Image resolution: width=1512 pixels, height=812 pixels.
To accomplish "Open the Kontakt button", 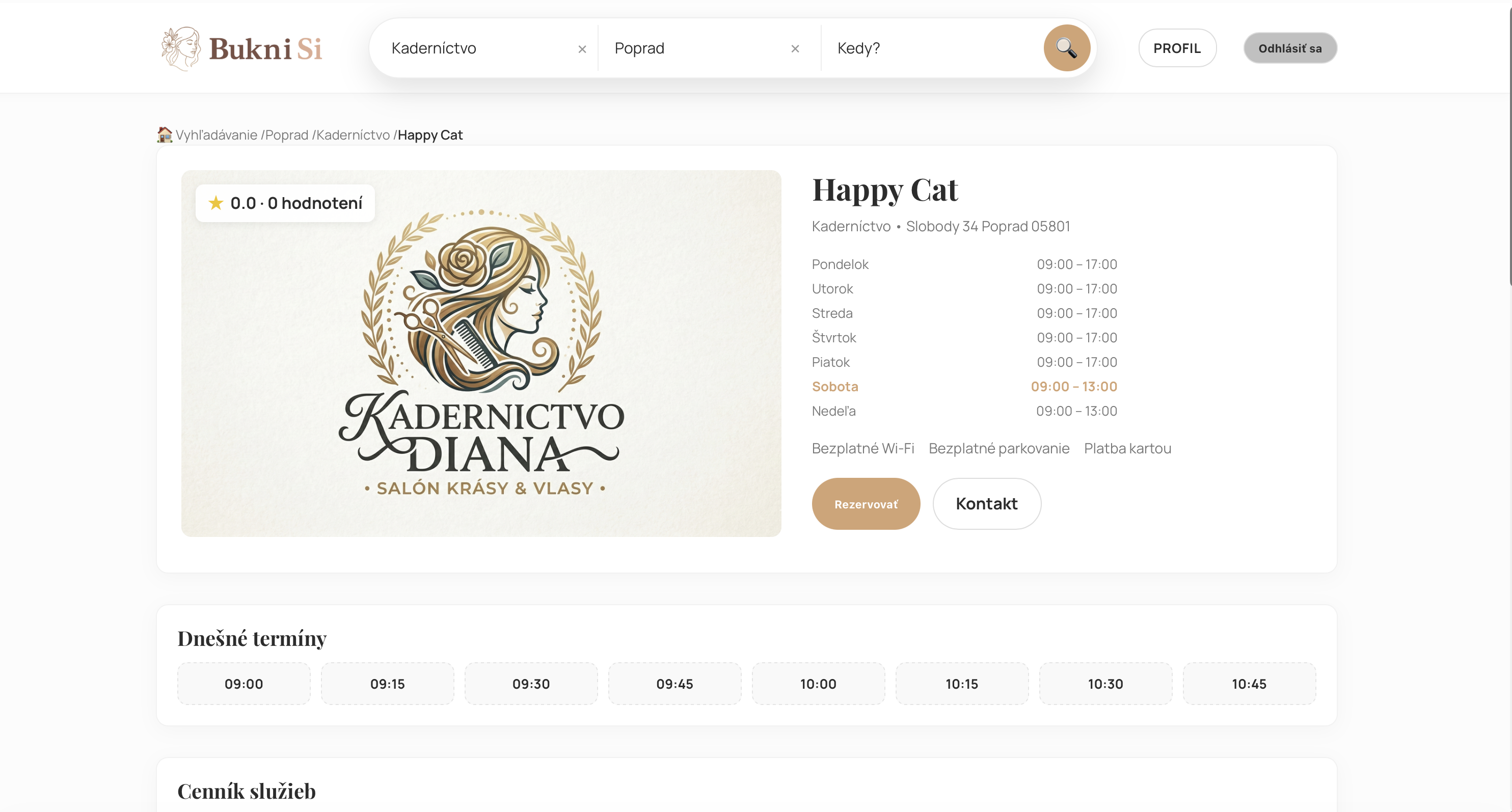I will (986, 504).
